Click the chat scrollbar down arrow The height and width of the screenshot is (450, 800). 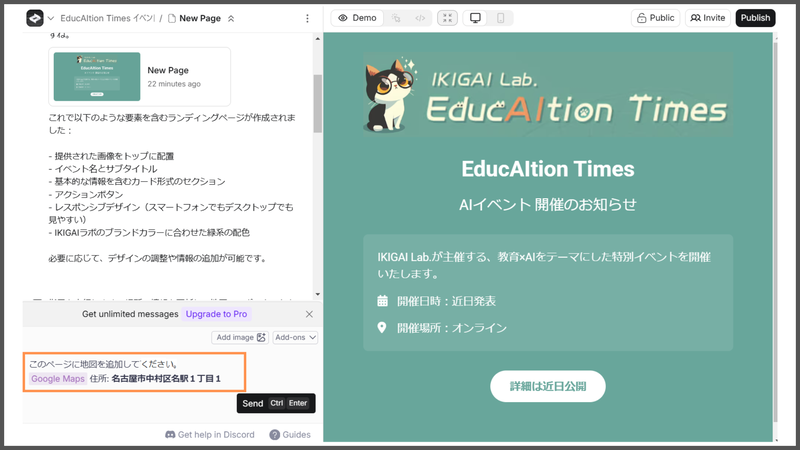318,294
